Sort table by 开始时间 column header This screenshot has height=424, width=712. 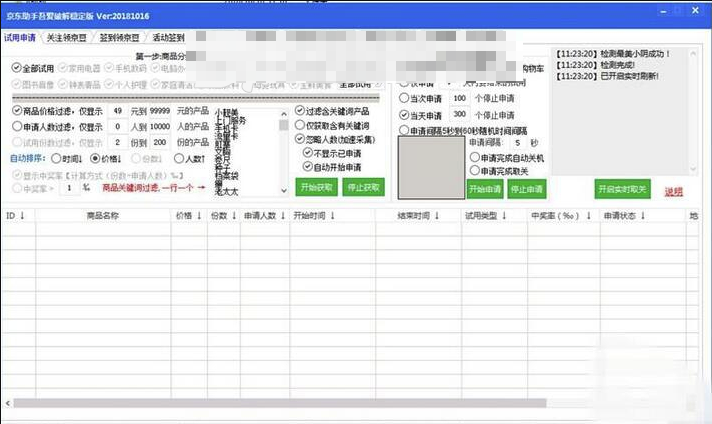332,216
